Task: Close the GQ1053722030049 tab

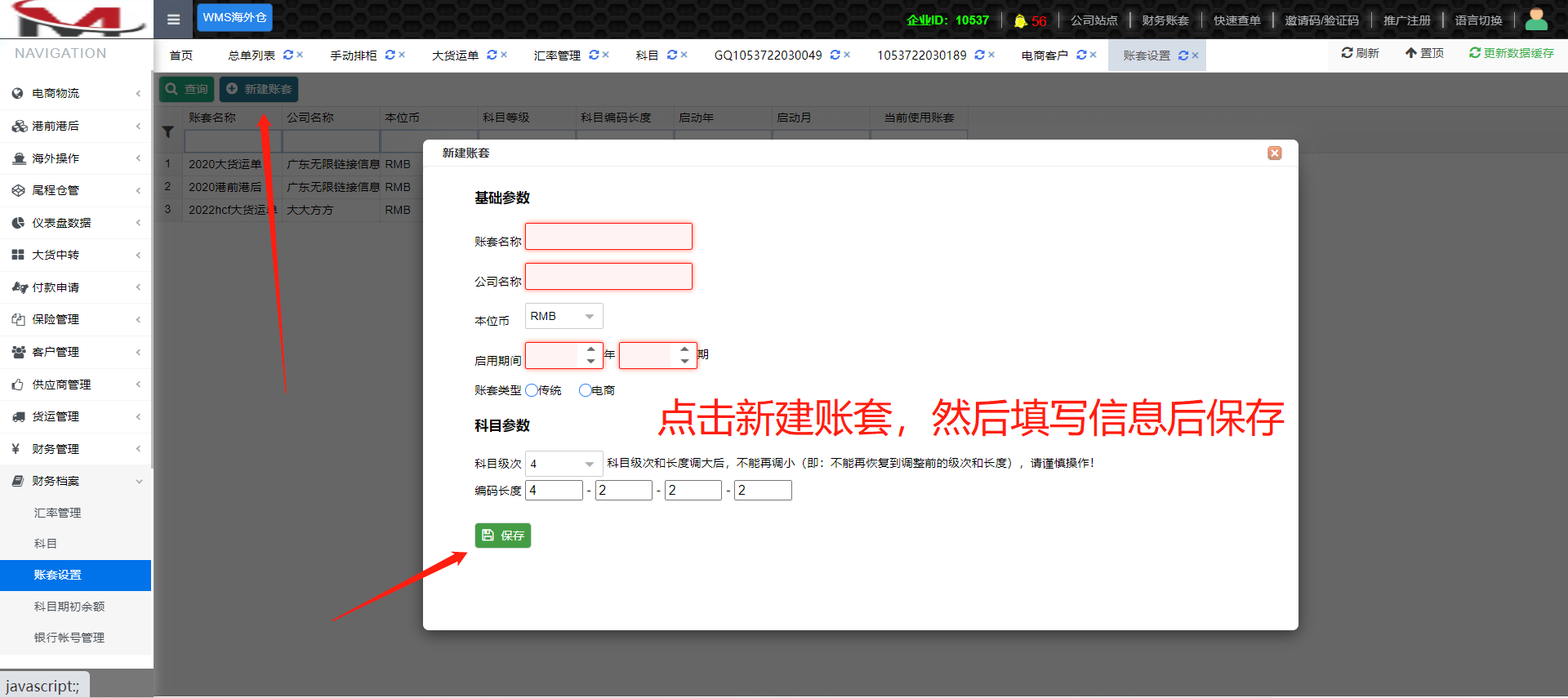Action: click(x=847, y=55)
